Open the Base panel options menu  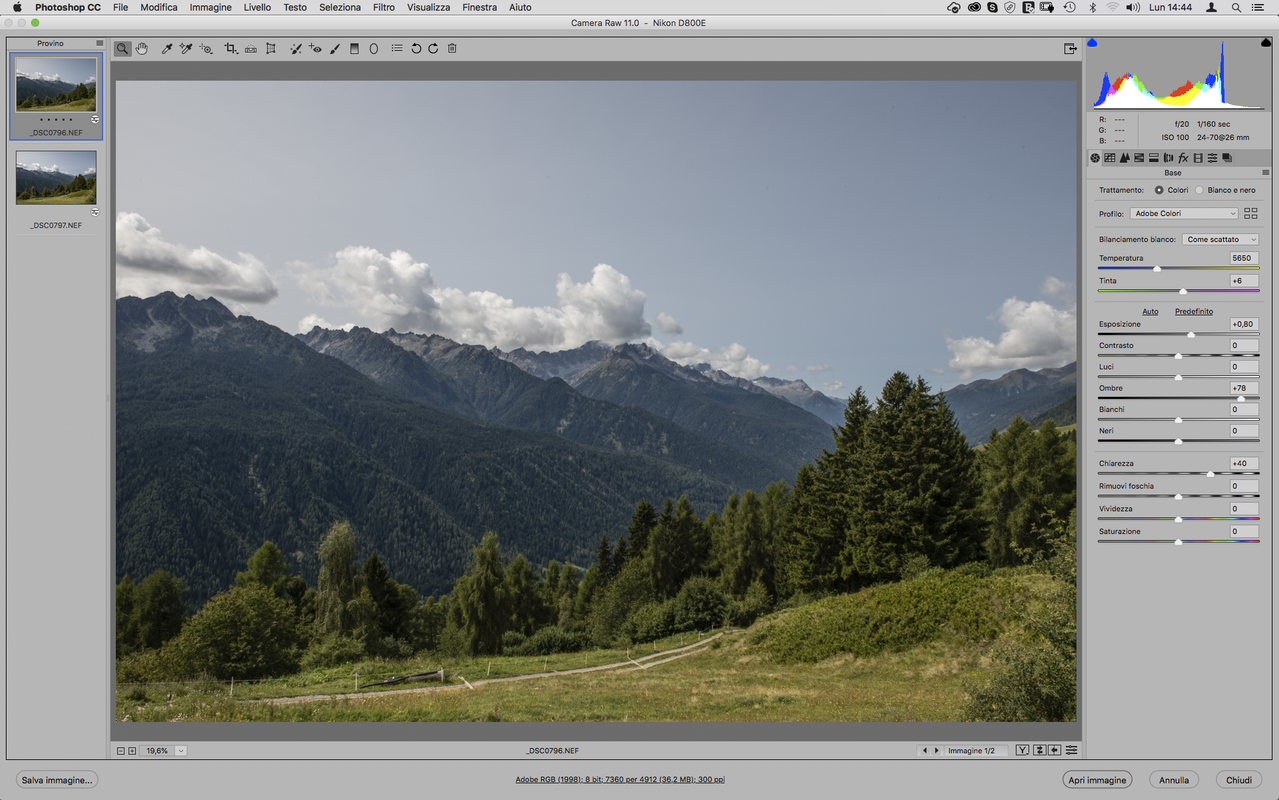pyautogui.click(x=1265, y=173)
